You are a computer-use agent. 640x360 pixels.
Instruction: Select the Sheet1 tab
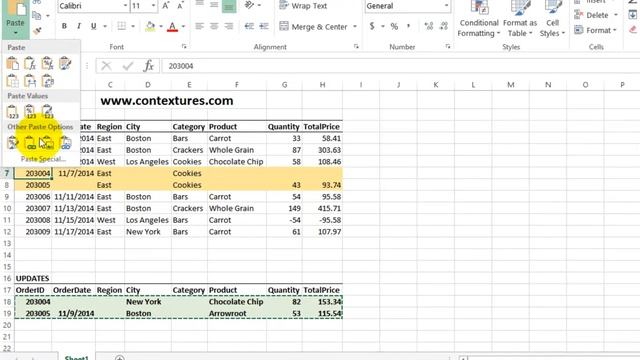coord(76,357)
